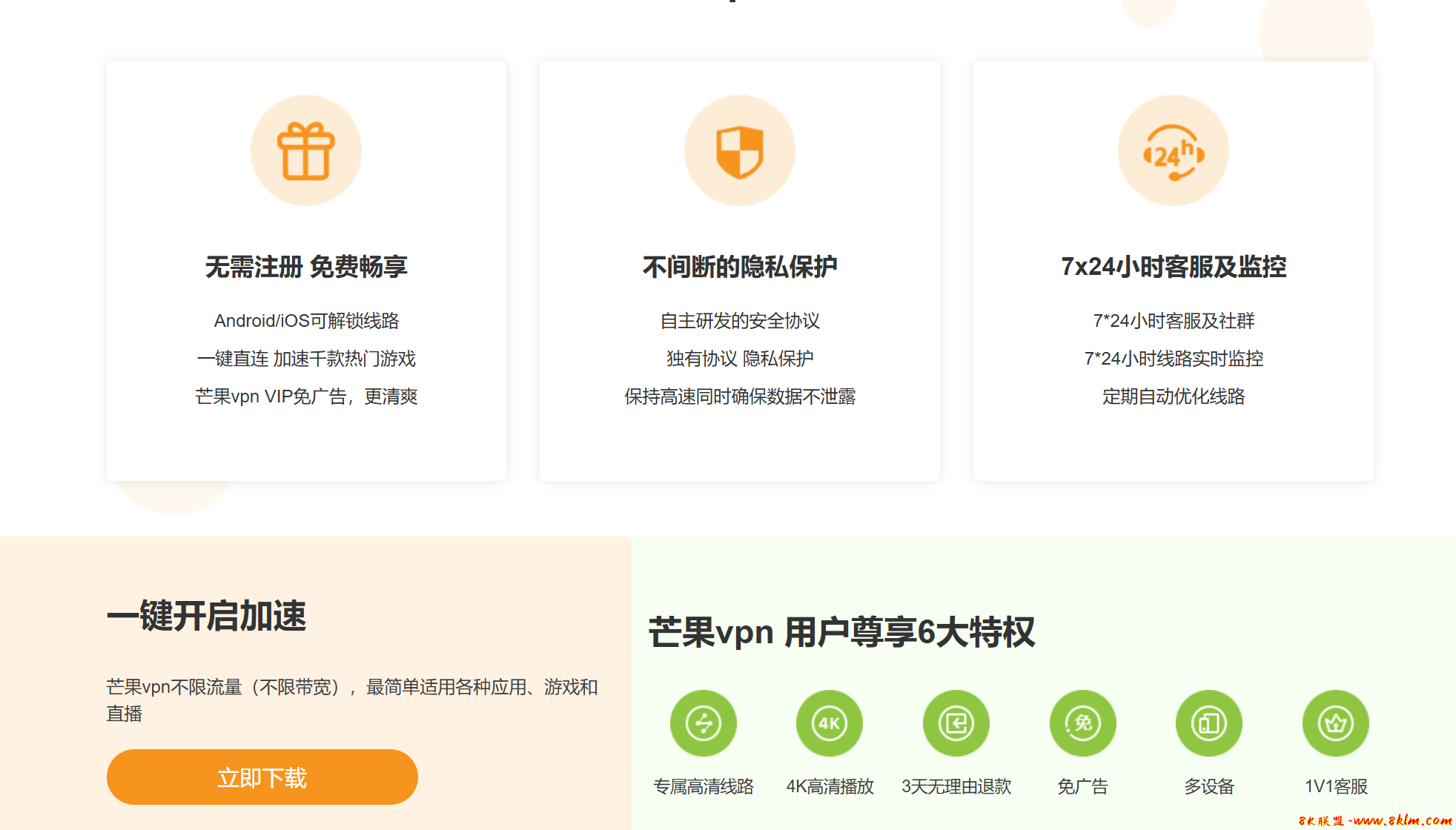The image size is (1456, 830).
Task: Click the orange privacy shield icon
Action: 740,150
